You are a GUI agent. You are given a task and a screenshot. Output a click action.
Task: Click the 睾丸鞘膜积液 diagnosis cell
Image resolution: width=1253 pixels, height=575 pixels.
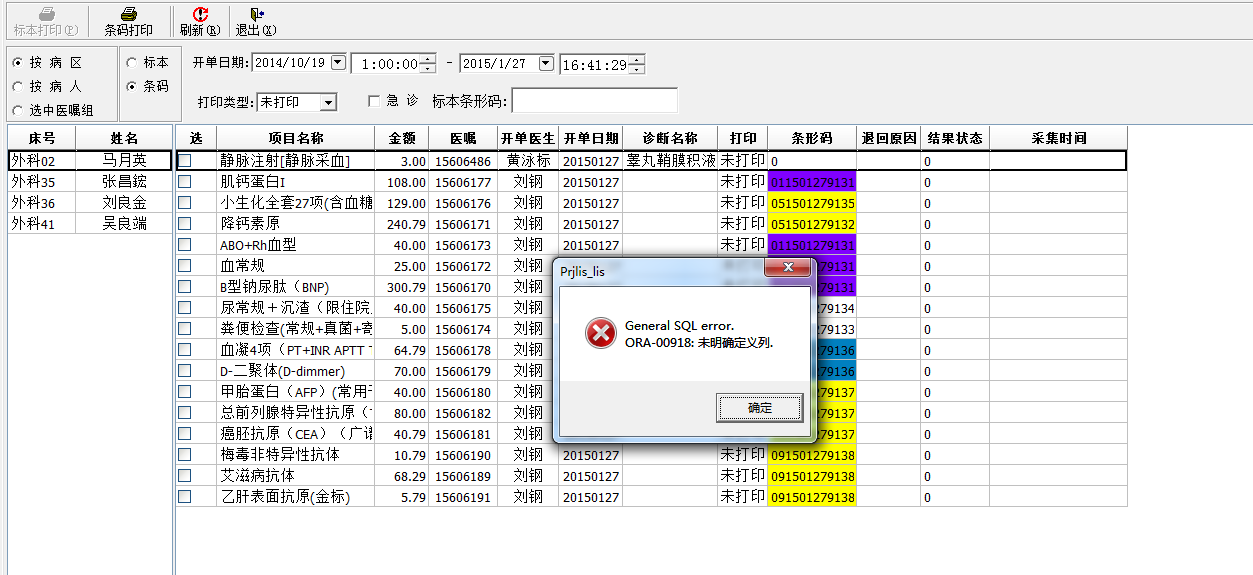coord(670,160)
